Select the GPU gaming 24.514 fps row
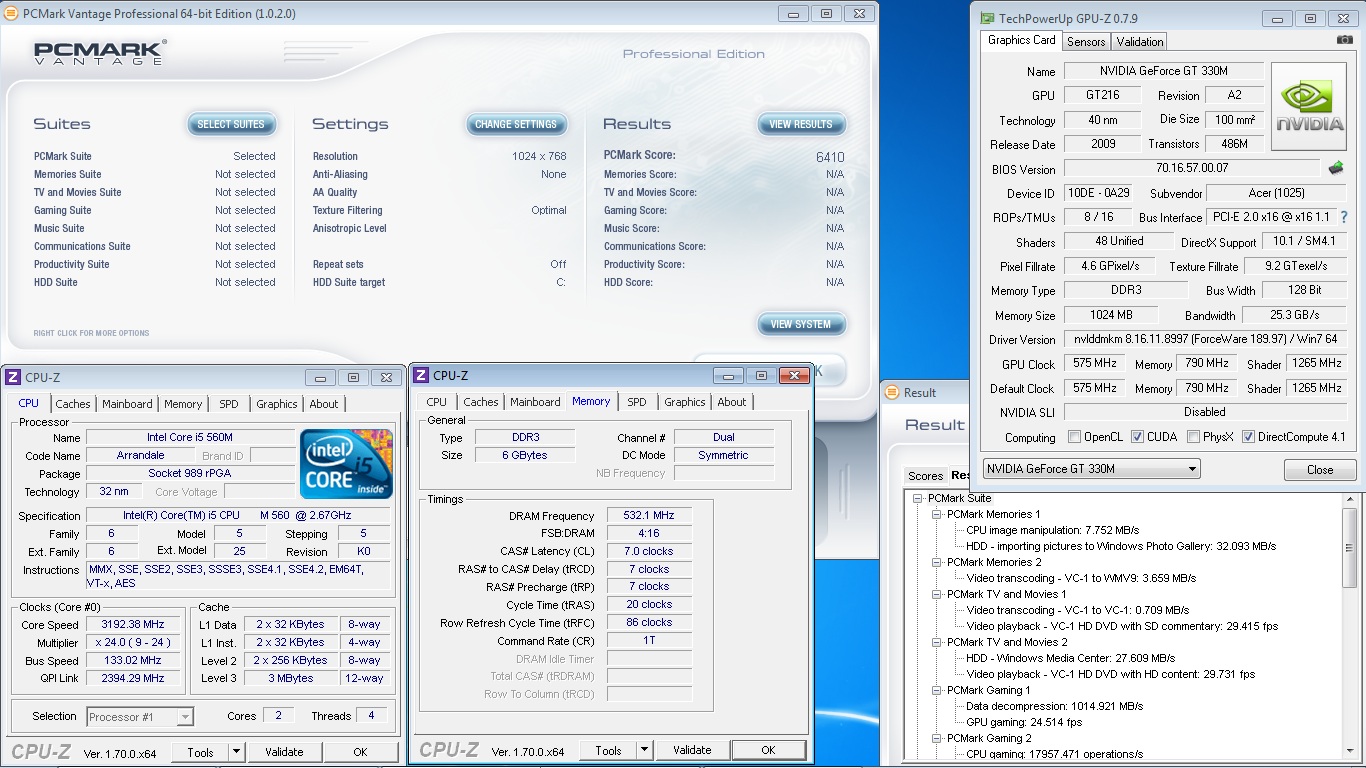 tap(1024, 722)
